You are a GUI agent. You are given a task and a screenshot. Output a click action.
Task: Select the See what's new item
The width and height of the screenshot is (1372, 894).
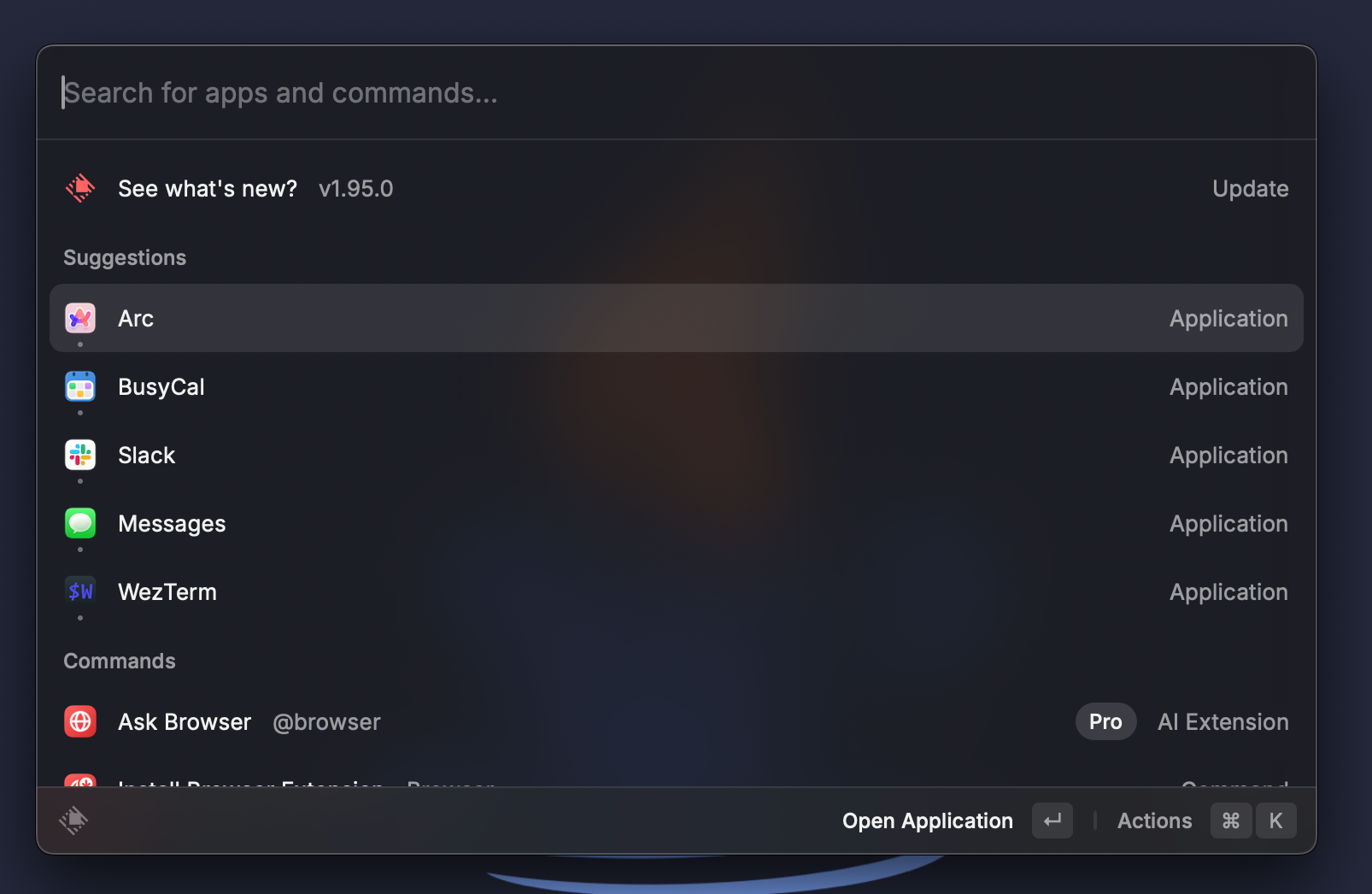[x=677, y=188]
